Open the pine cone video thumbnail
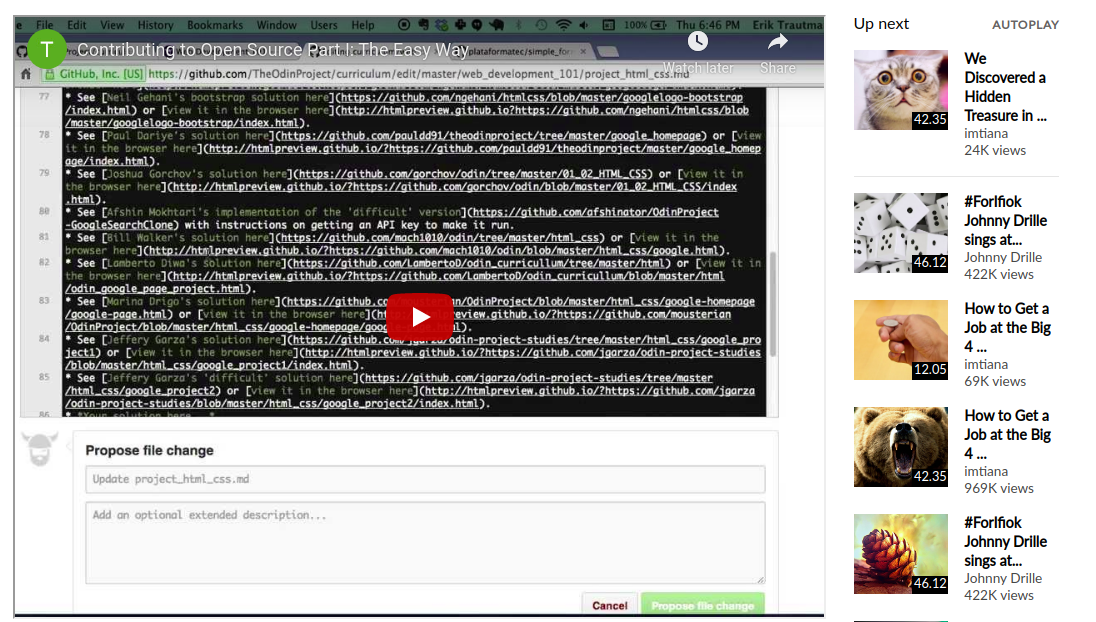The image size is (1096, 622). coord(900,554)
